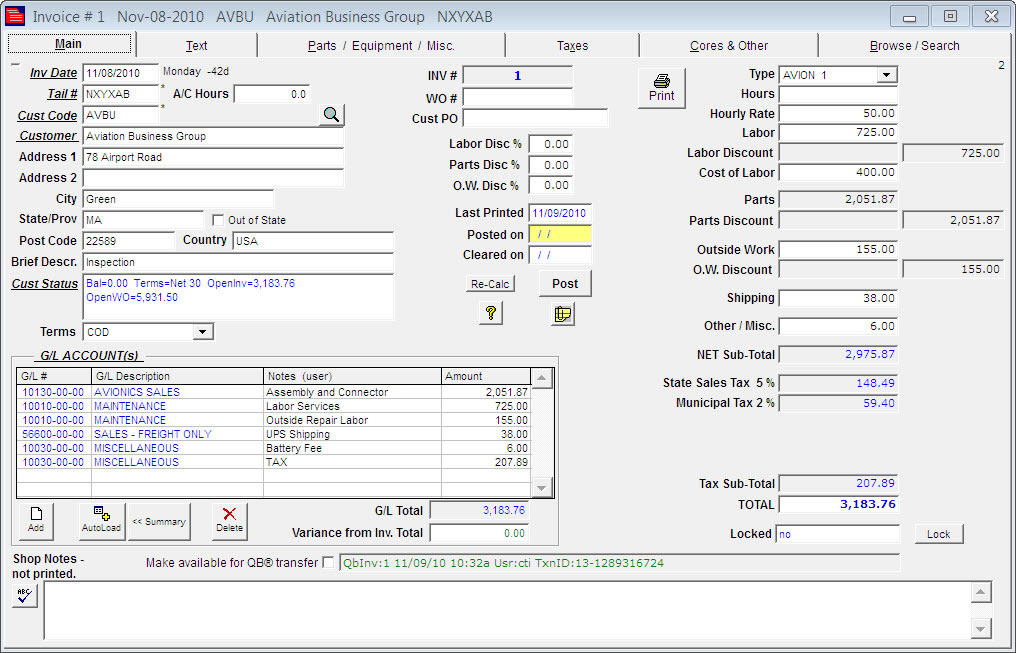
Task: Click the Post button
Action: [565, 283]
